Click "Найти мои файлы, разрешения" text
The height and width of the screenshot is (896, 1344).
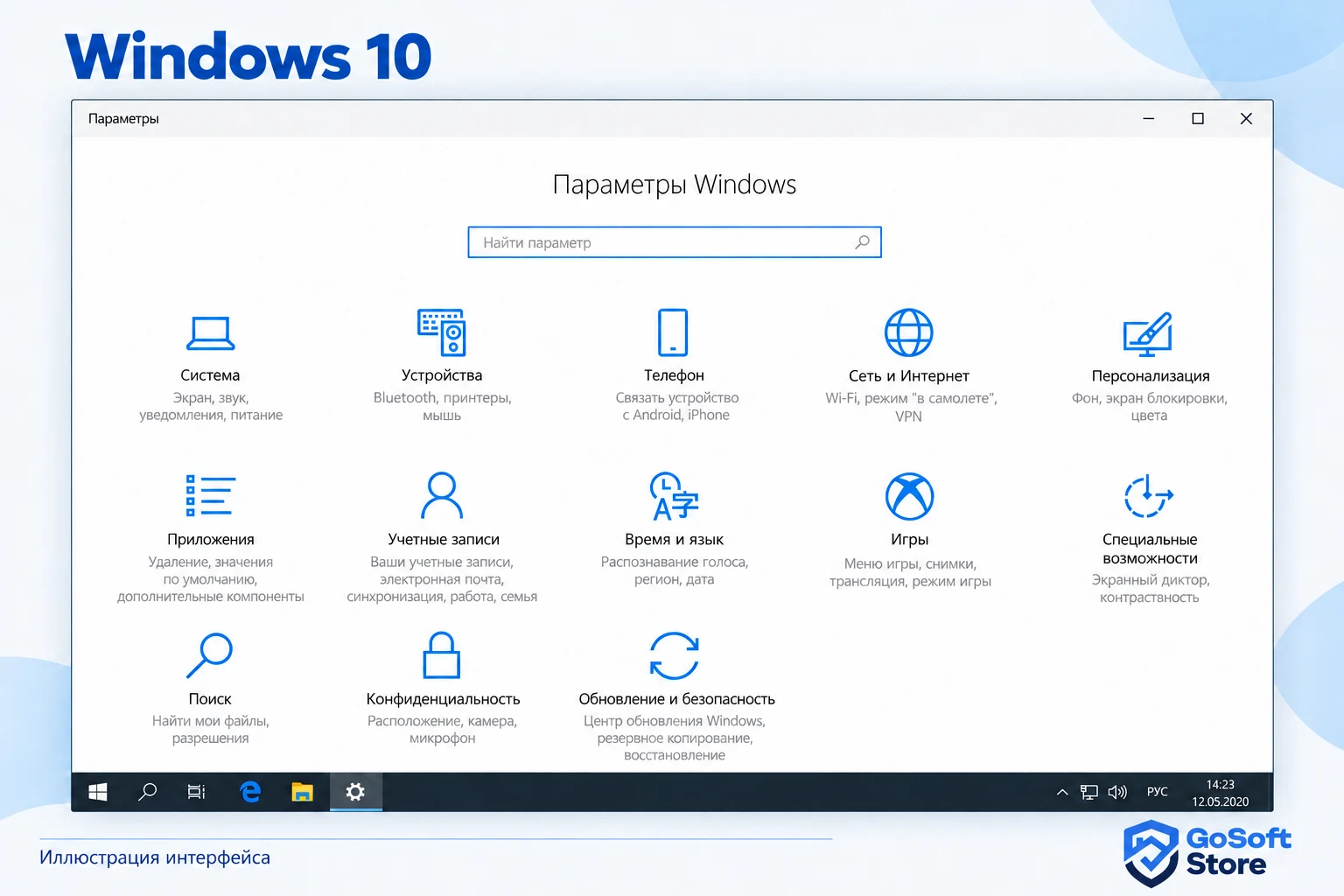pyautogui.click(x=210, y=730)
